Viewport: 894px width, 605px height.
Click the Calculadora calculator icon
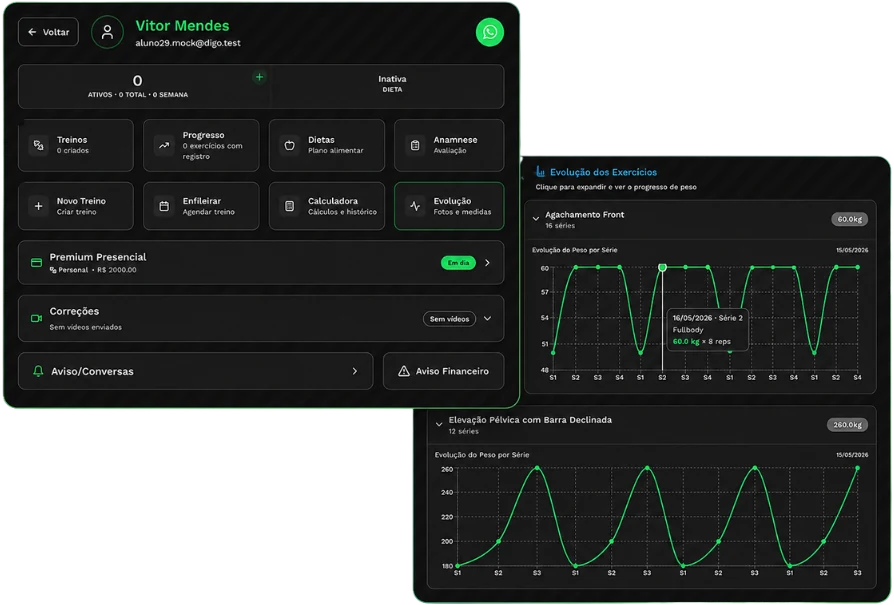coord(290,206)
